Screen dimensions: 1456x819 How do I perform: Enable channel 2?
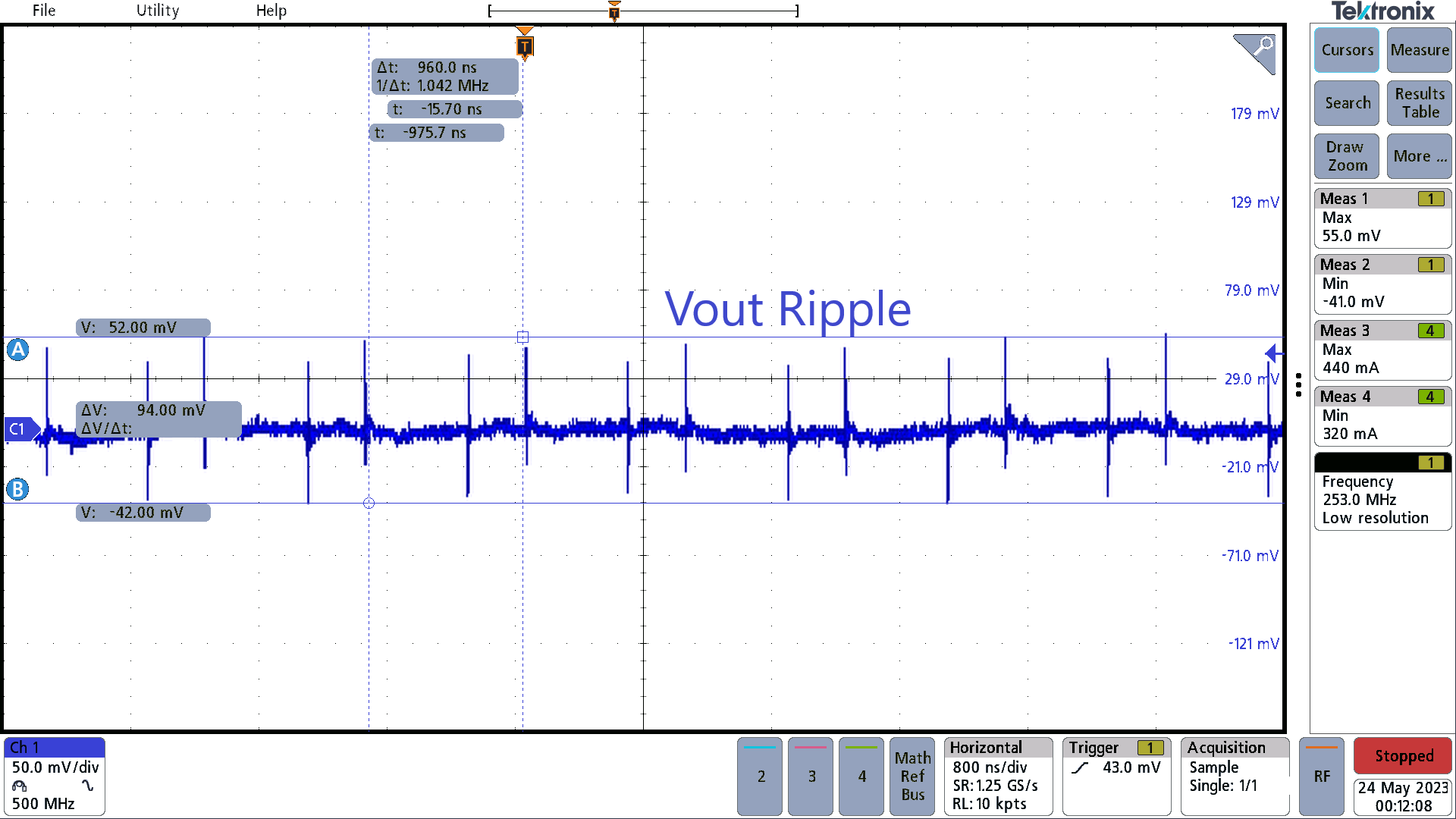[759, 777]
